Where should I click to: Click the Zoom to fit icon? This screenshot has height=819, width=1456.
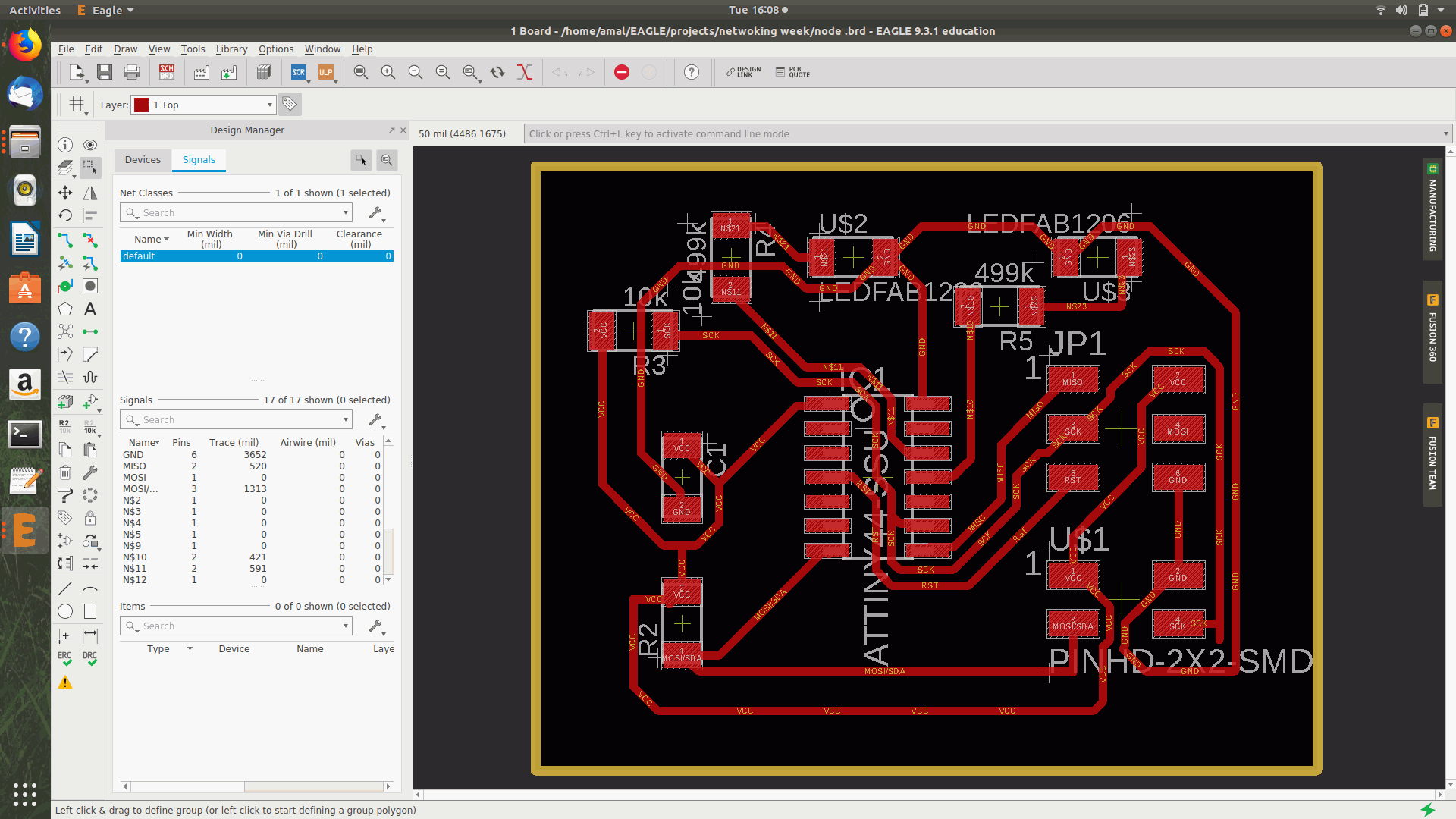coord(361,72)
